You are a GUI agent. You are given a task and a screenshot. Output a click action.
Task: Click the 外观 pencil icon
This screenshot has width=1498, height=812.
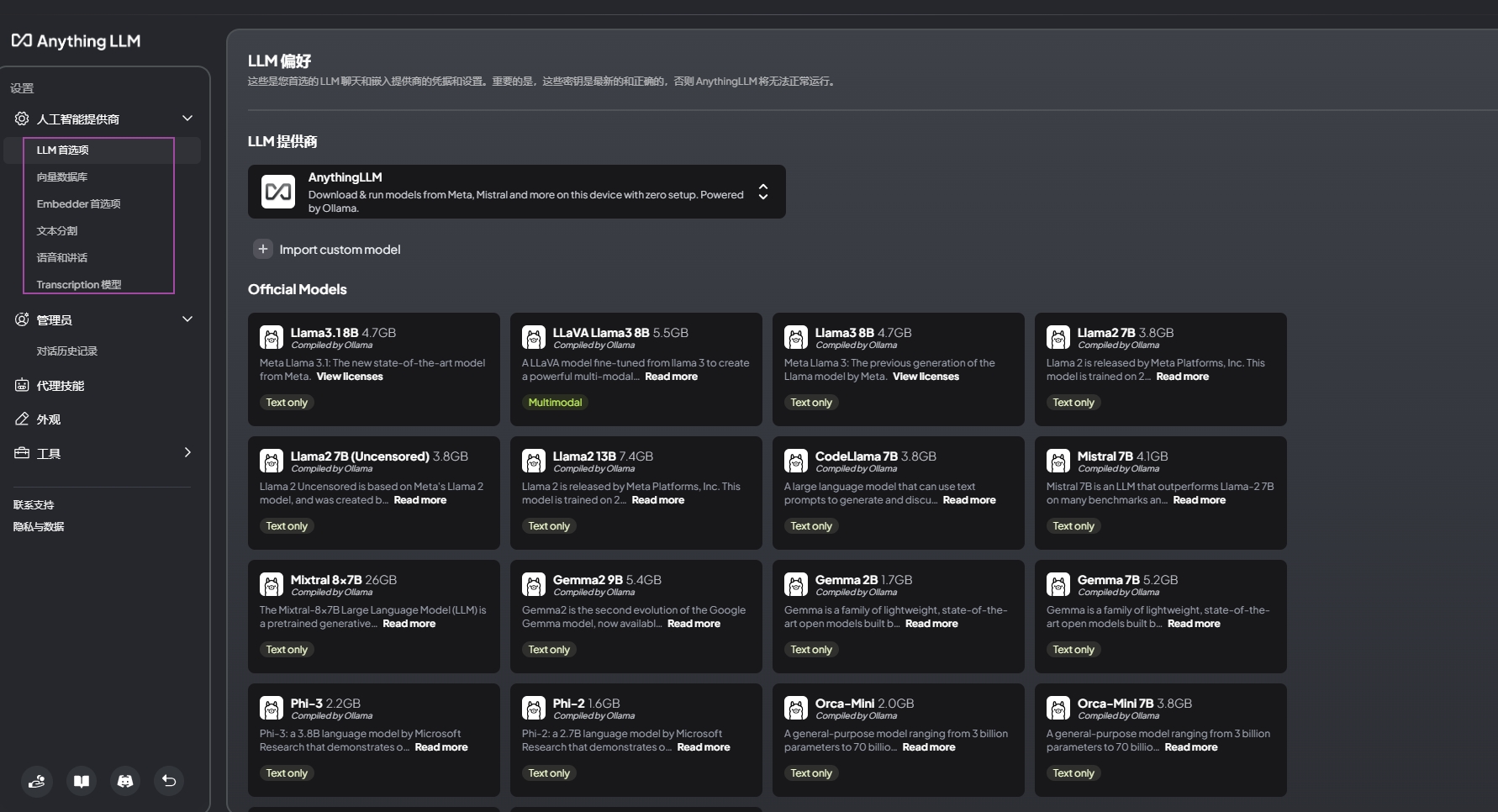click(22, 419)
